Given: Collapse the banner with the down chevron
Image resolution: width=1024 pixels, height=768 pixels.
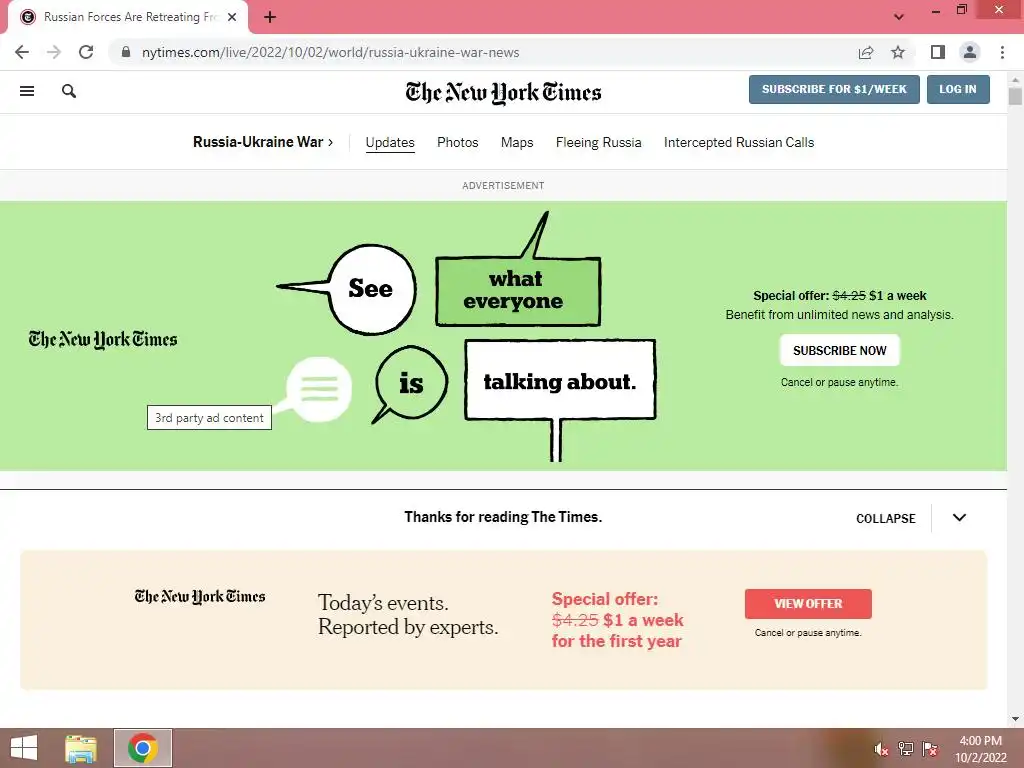Looking at the screenshot, I should (x=959, y=518).
